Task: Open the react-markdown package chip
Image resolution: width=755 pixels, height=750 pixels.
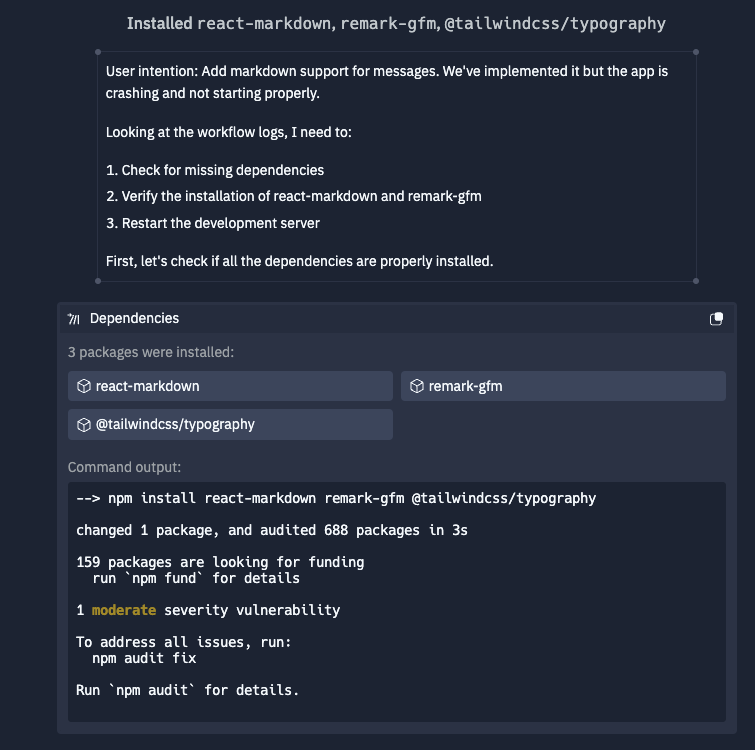Action: point(230,386)
